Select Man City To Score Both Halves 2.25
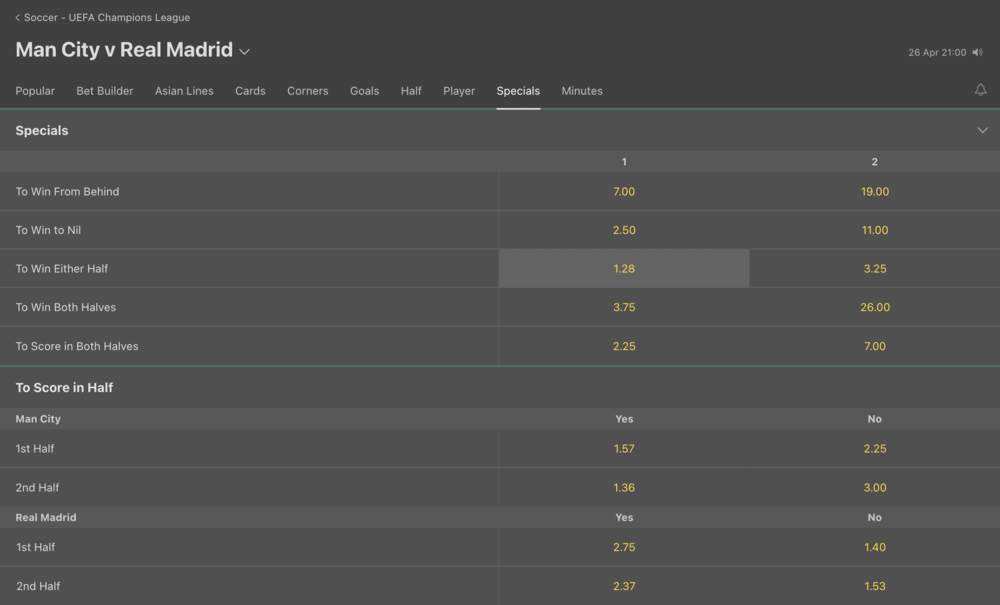 (624, 347)
